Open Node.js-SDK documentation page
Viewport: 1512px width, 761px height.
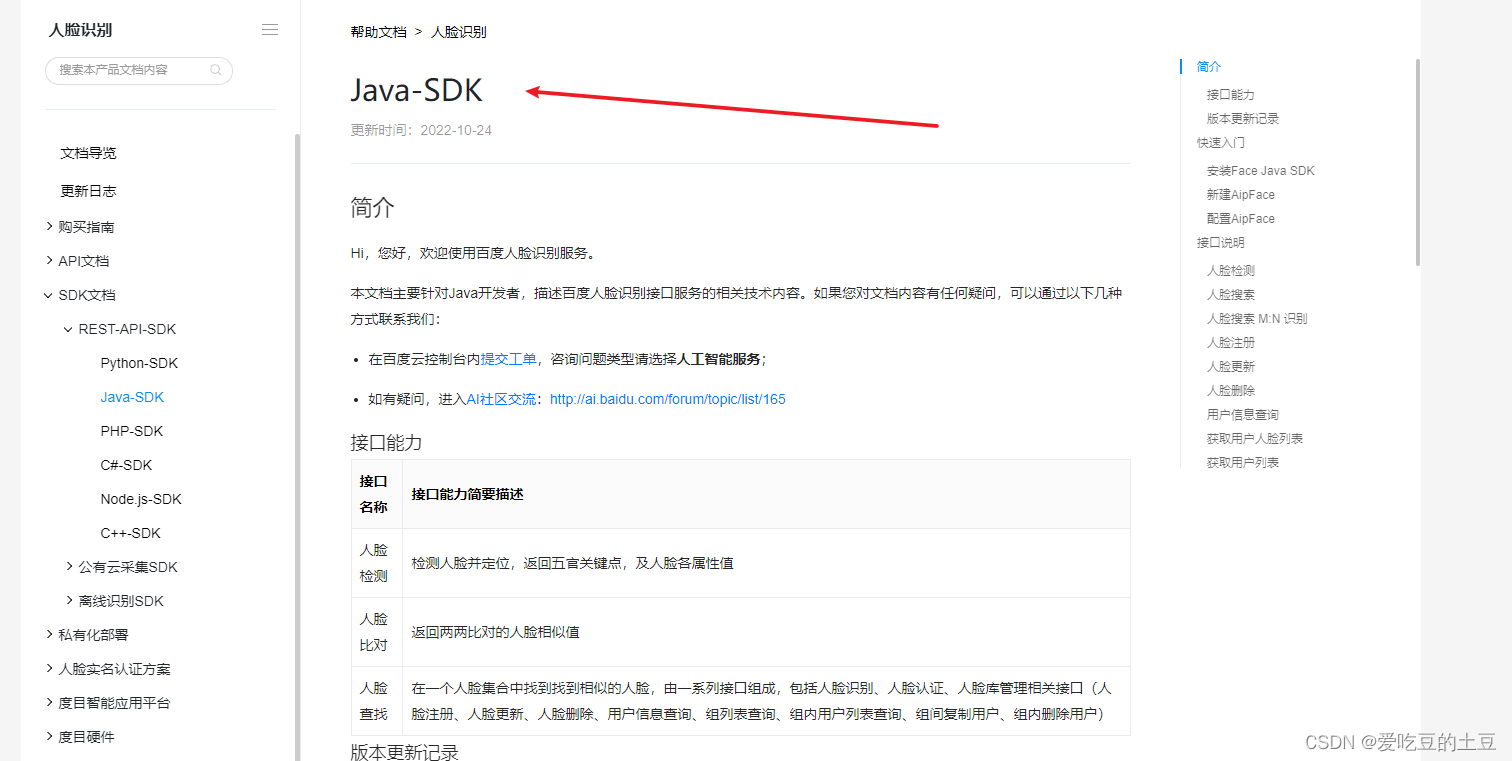pos(141,499)
